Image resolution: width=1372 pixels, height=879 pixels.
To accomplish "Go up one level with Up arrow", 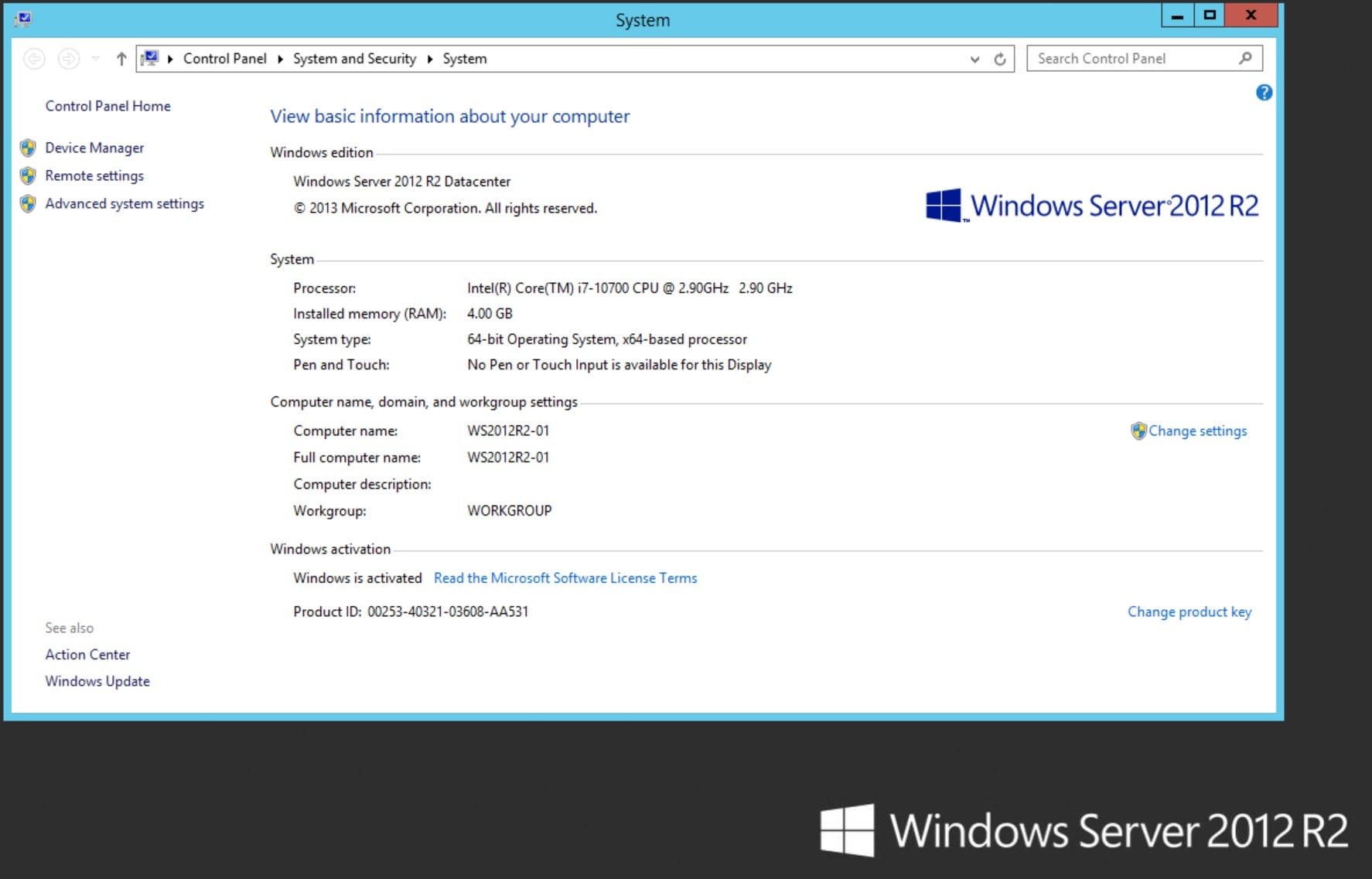I will click(121, 59).
